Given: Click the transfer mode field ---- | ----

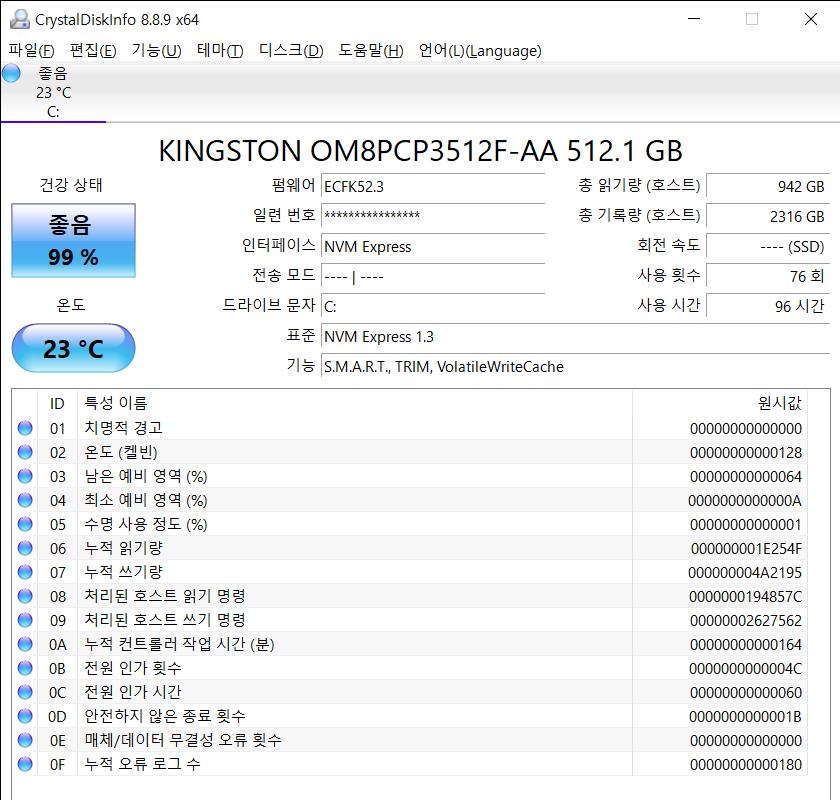Looking at the screenshot, I should tap(433, 276).
